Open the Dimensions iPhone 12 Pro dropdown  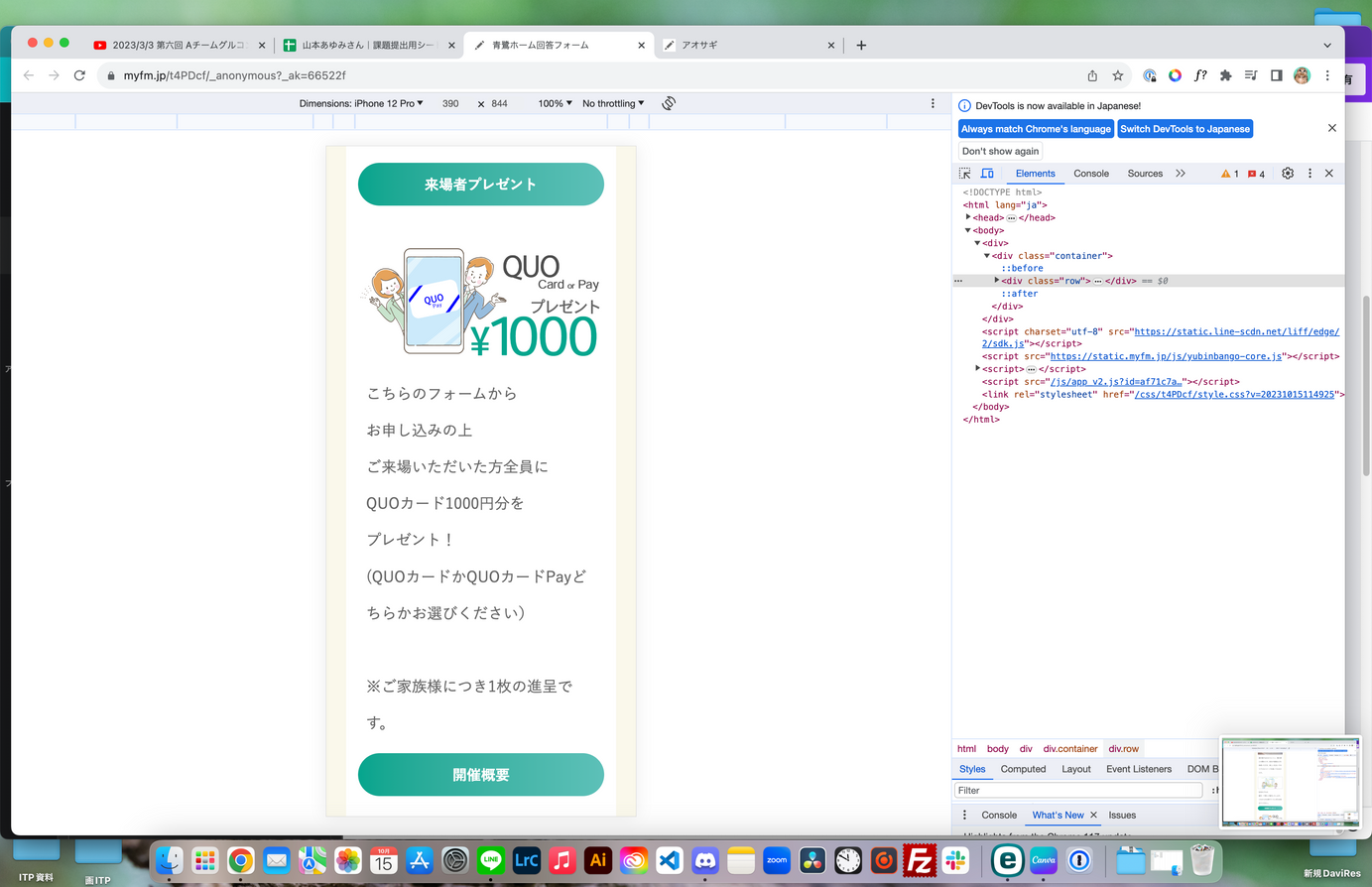[361, 103]
